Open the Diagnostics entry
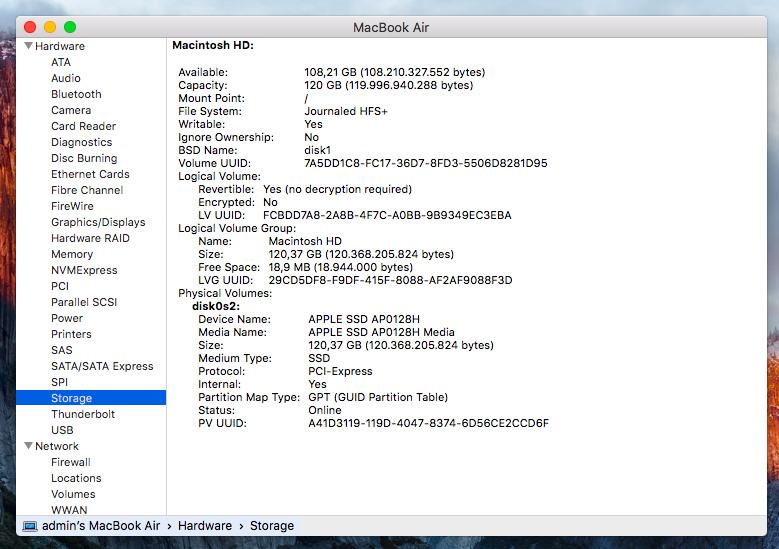Viewport: 779px width, 549px height. [81, 142]
